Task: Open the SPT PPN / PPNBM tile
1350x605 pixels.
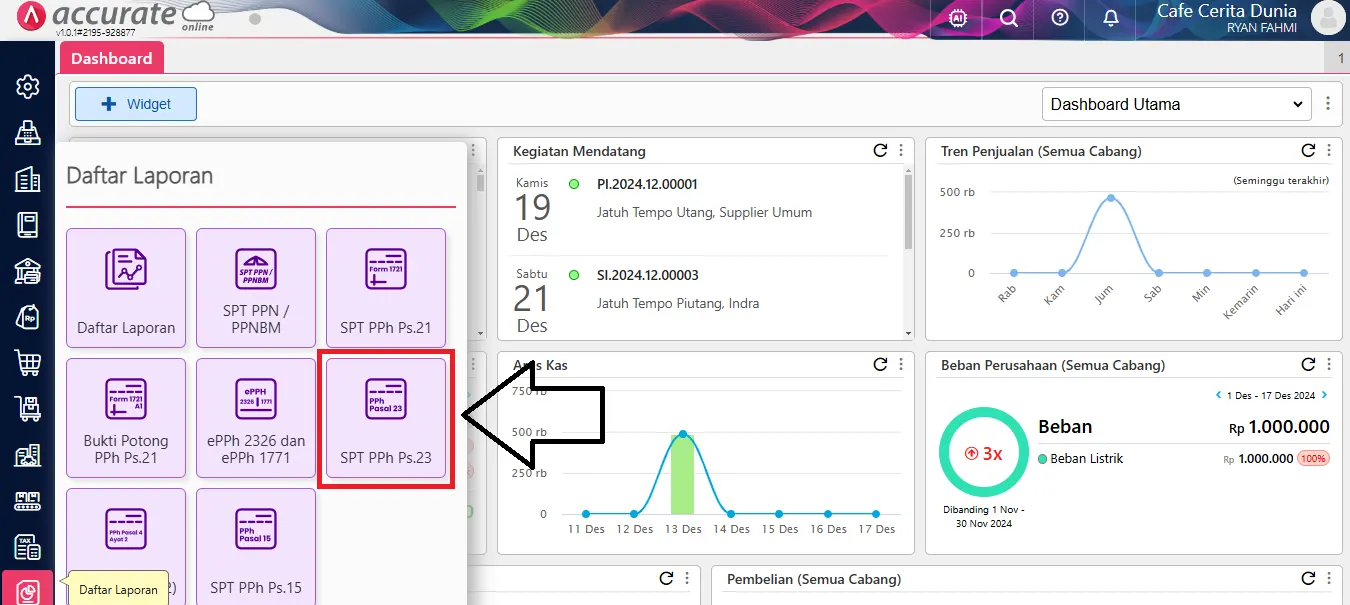Action: point(256,288)
